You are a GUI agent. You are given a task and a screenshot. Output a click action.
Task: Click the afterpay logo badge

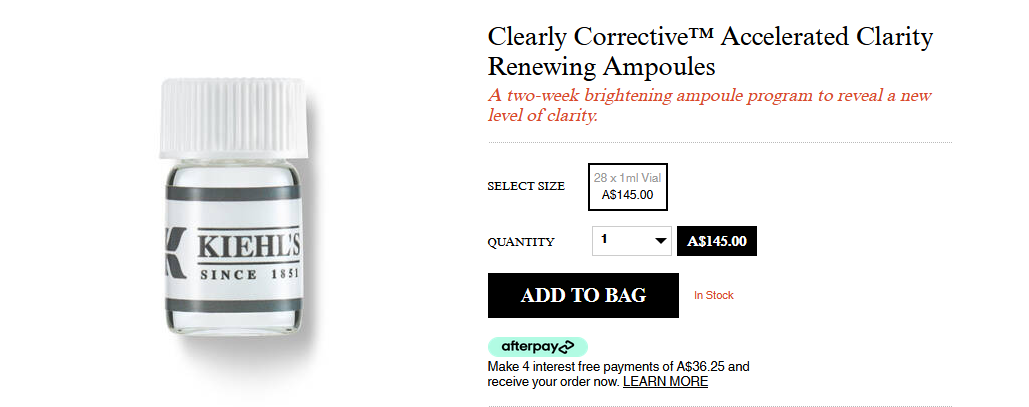coord(537,347)
